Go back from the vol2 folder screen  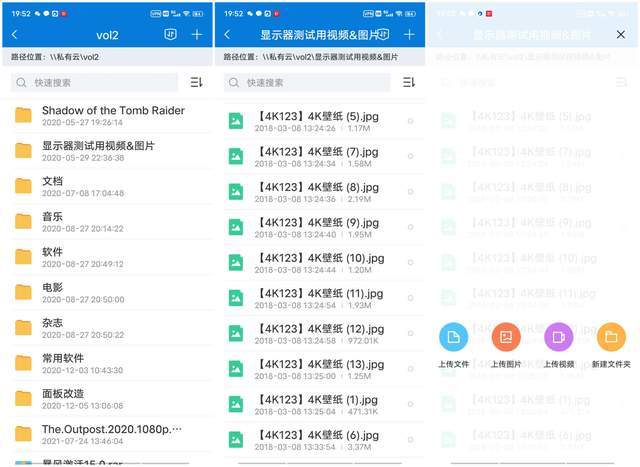point(14,34)
